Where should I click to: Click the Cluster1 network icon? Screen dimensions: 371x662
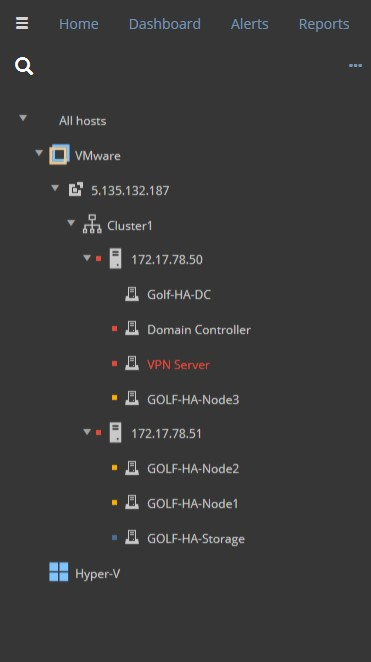tap(92, 225)
